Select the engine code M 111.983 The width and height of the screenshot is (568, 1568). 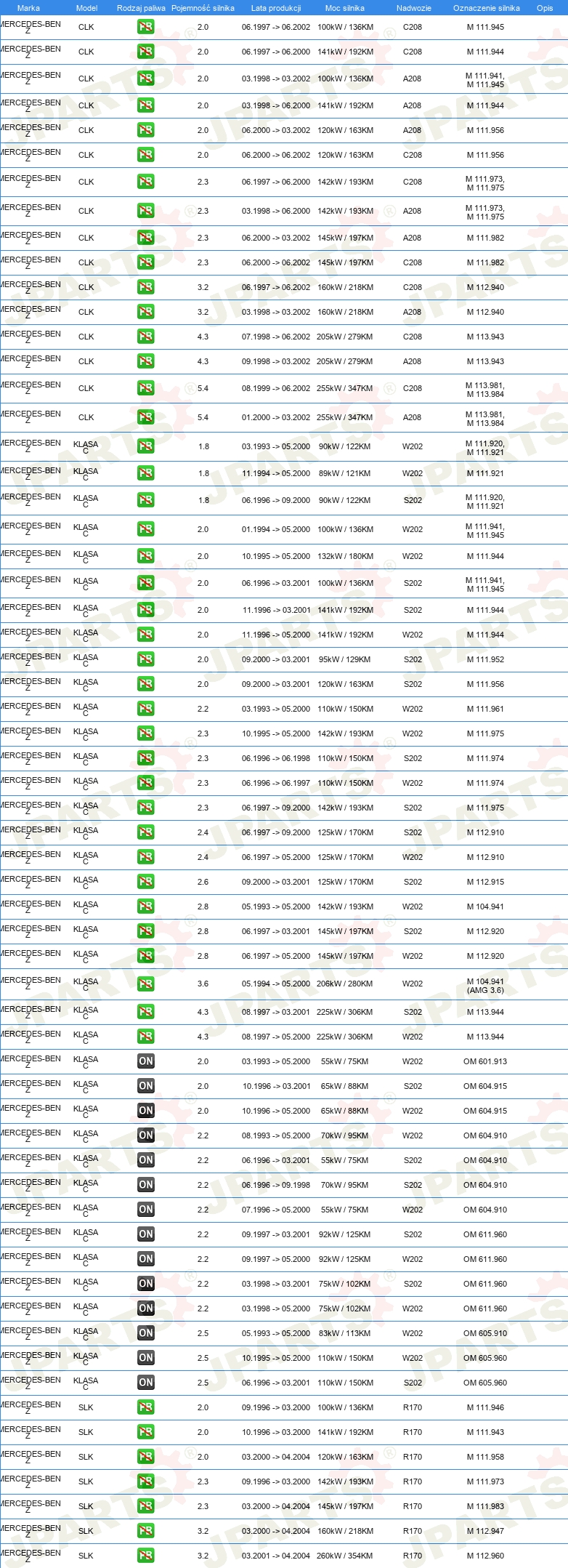(x=485, y=1506)
